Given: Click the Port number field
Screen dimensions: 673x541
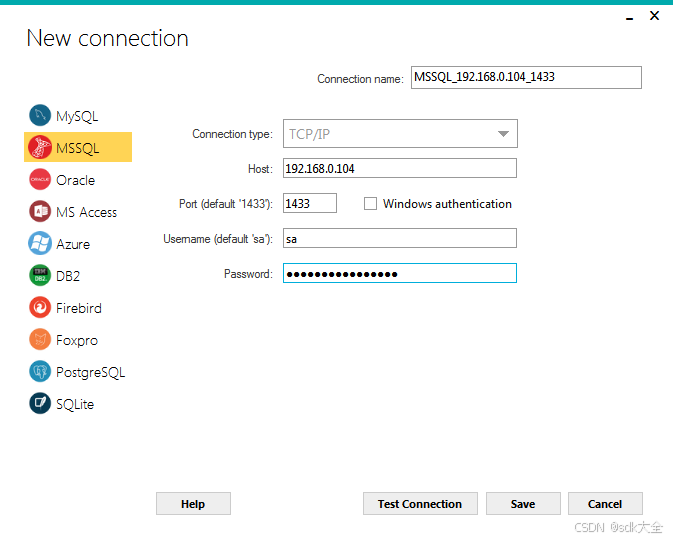Looking at the screenshot, I should [310, 203].
